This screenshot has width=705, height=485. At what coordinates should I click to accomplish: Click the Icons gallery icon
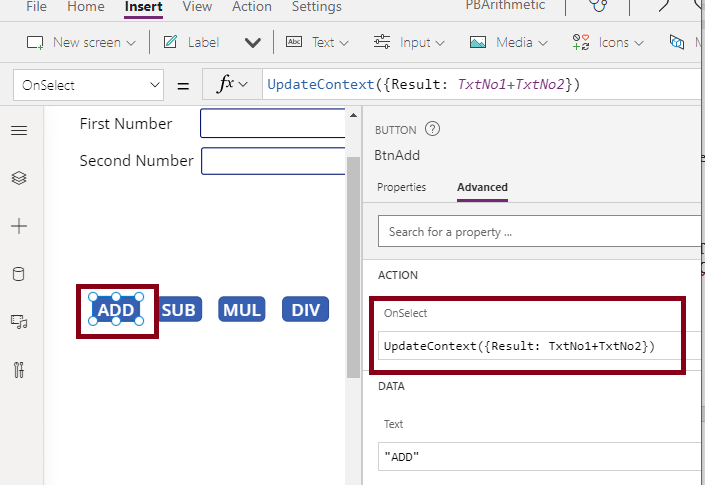(580, 42)
